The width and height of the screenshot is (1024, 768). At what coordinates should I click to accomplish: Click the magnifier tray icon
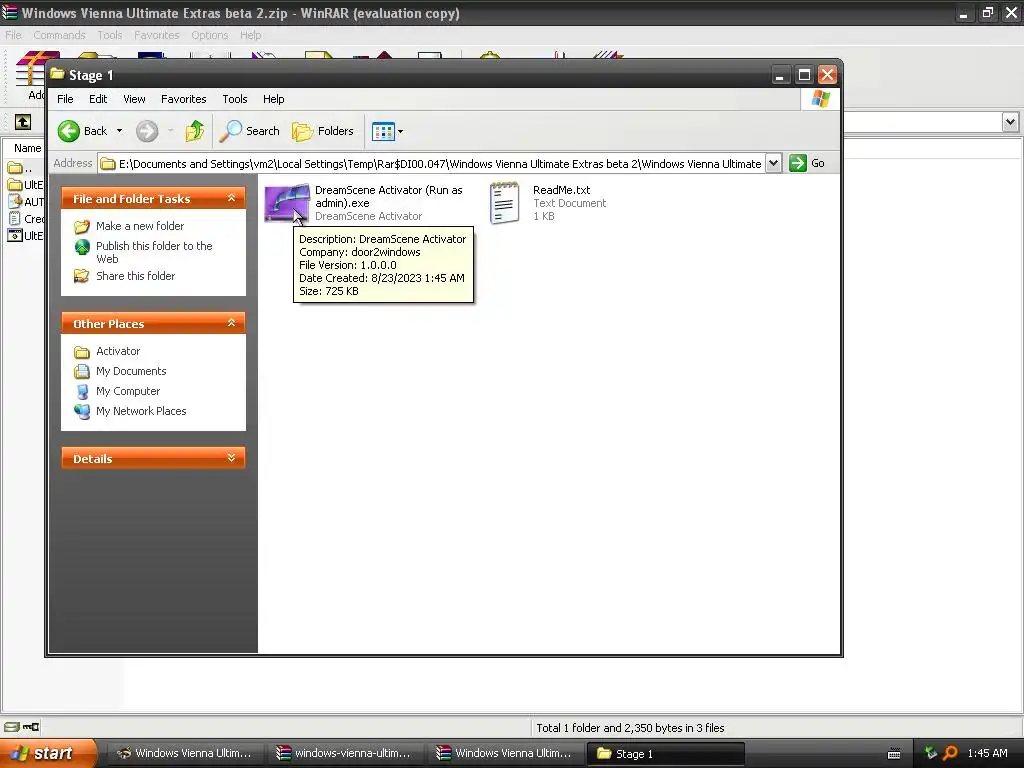click(950, 754)
